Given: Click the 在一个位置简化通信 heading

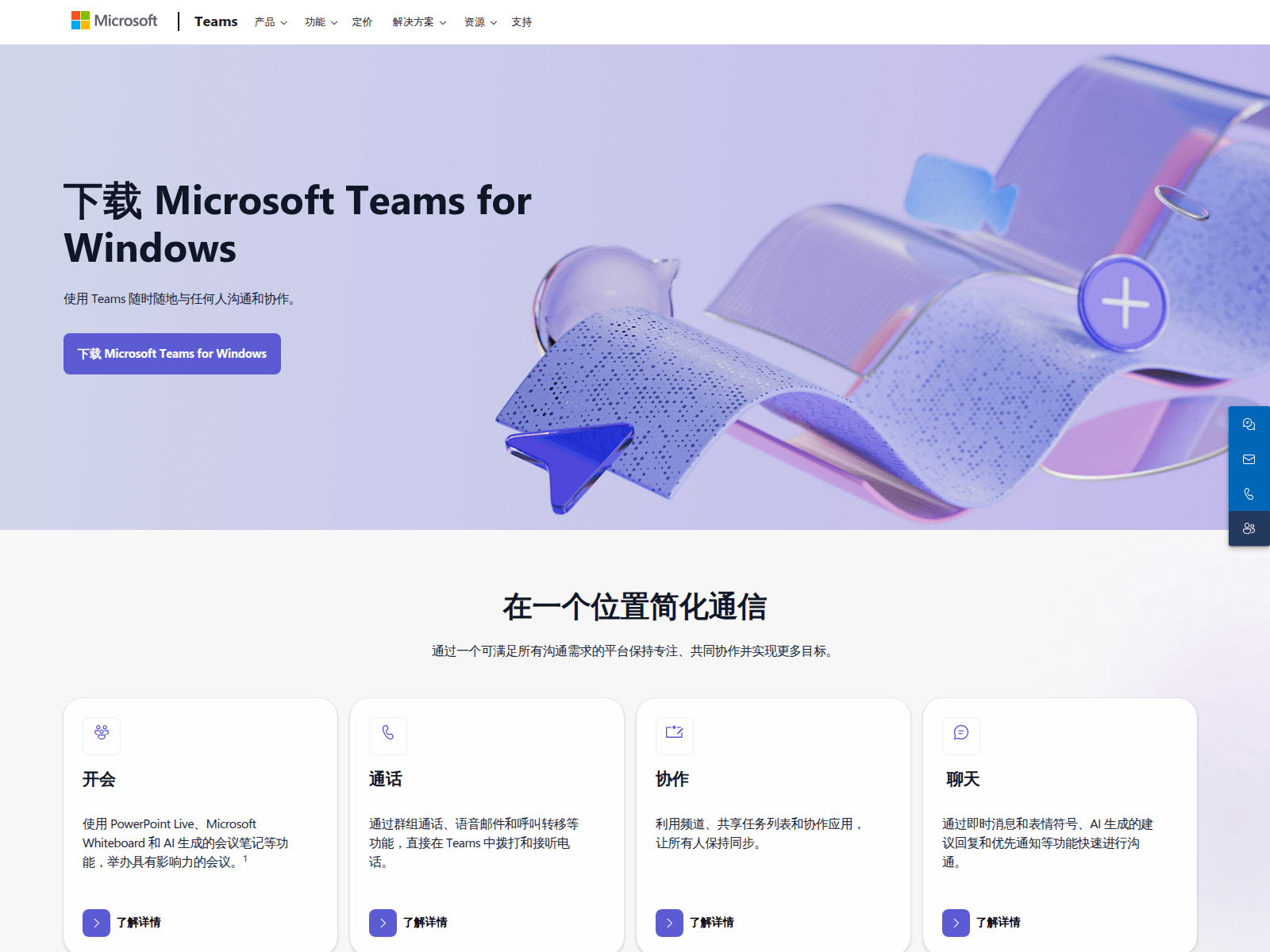Looking at the screenshot, I should 635,607.
